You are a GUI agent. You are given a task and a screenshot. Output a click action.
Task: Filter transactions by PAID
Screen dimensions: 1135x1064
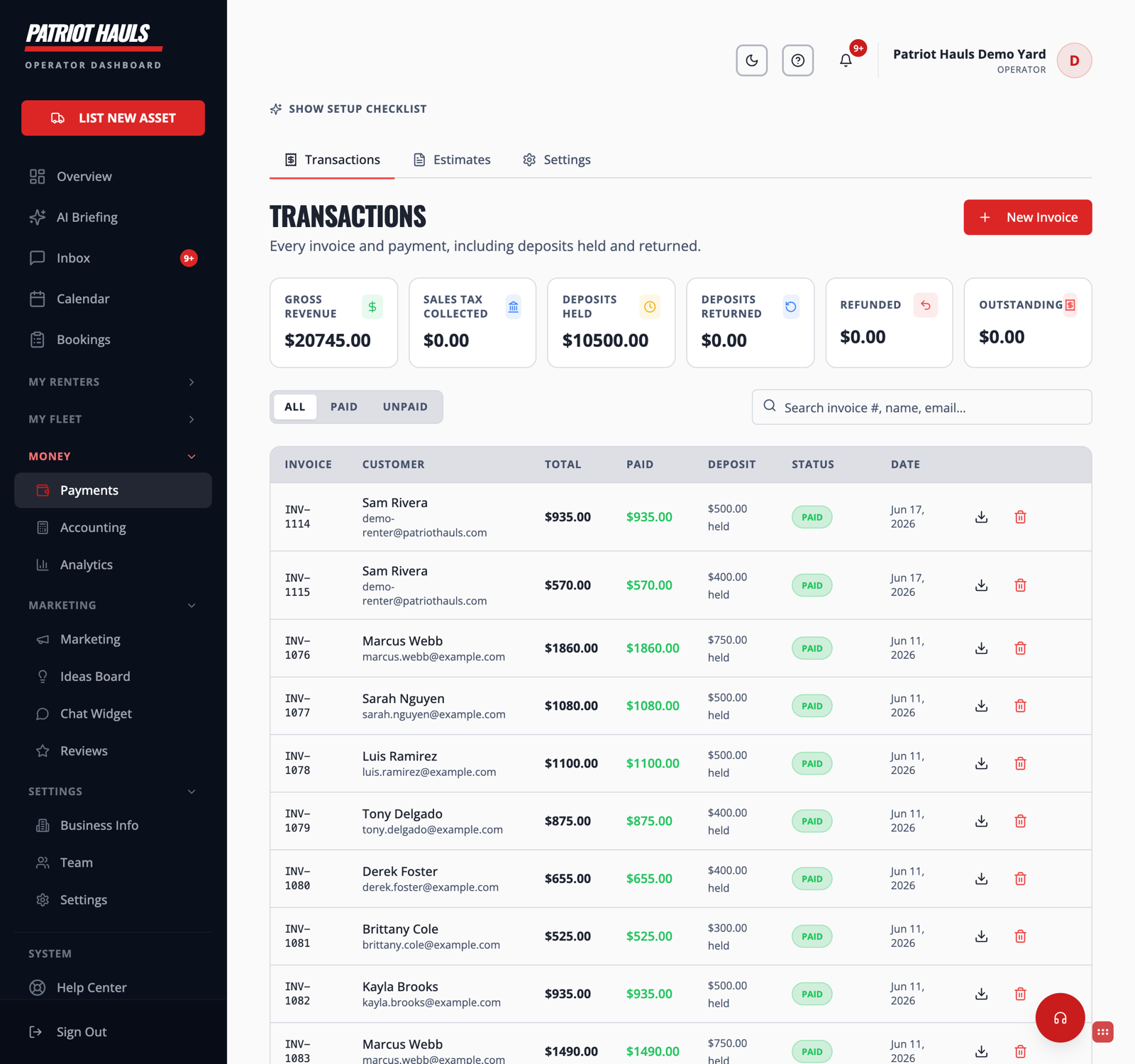click(x=344, y=406)
